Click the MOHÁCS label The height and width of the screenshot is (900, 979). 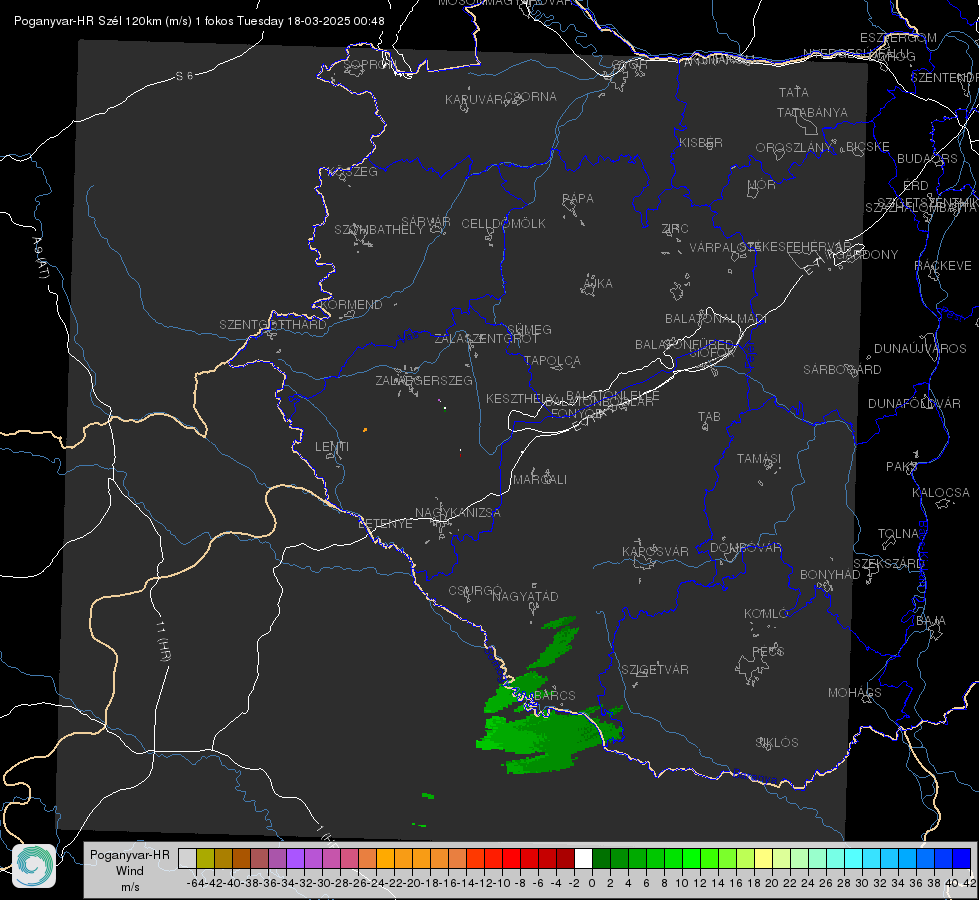click(x=855, y=693)
